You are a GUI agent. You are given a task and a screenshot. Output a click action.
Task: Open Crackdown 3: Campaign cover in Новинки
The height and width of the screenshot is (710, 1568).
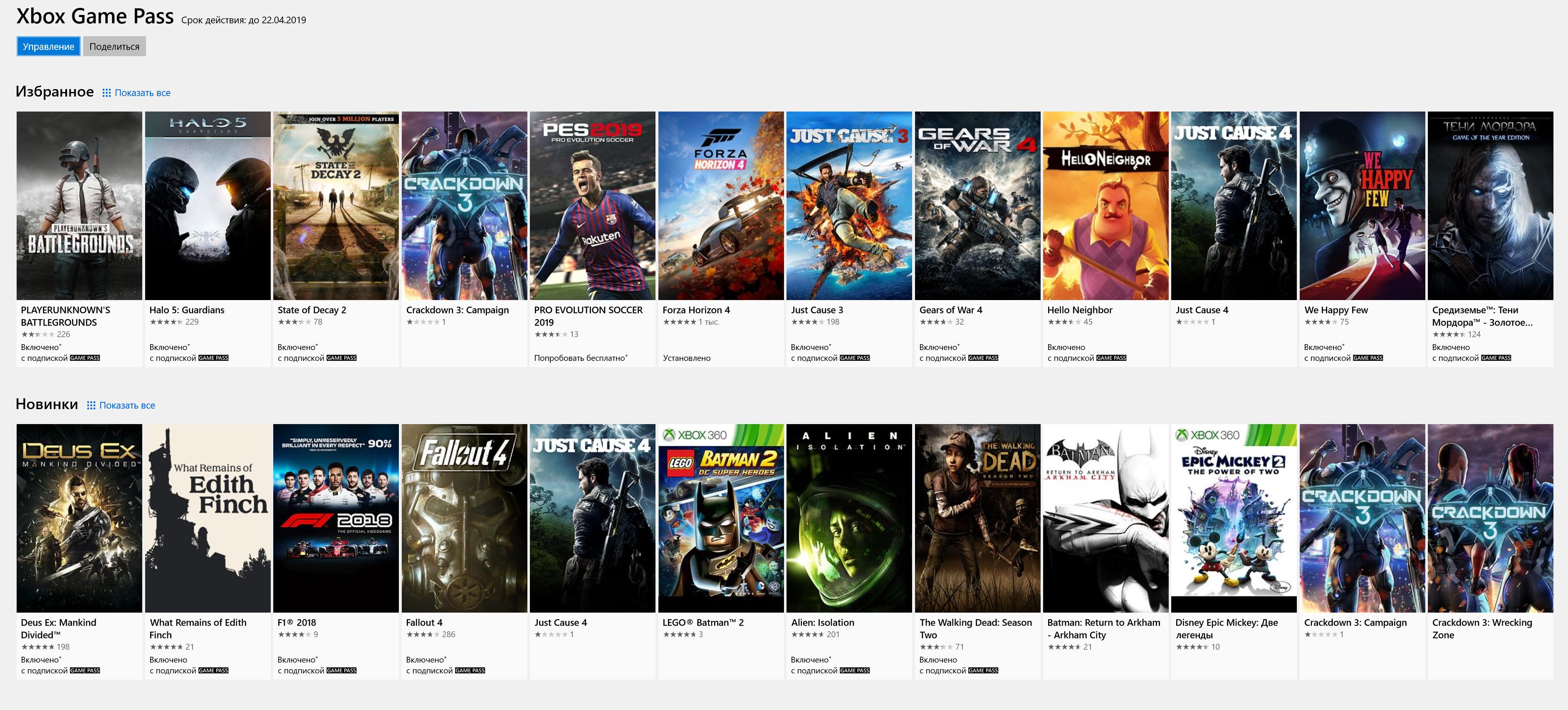coord(1362,518)
